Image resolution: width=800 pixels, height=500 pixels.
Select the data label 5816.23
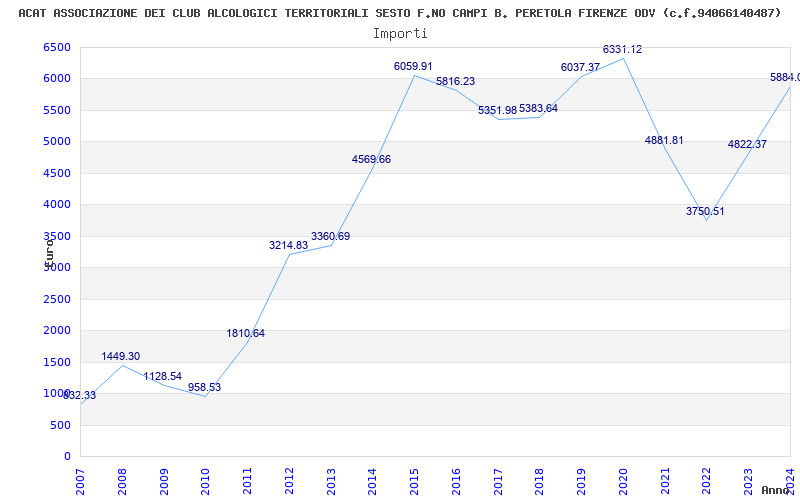456,81
